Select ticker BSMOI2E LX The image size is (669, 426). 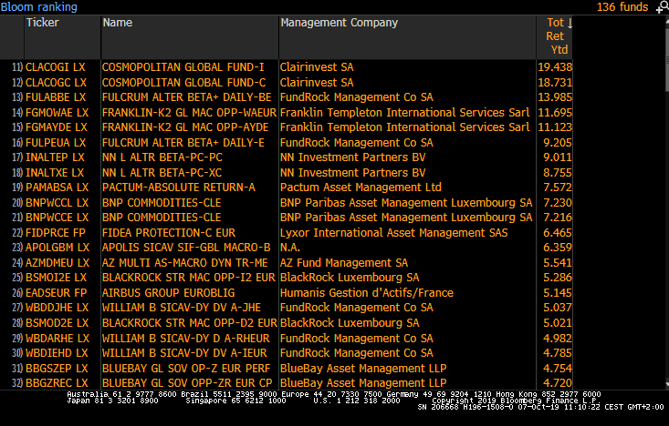tap(56, 277)
